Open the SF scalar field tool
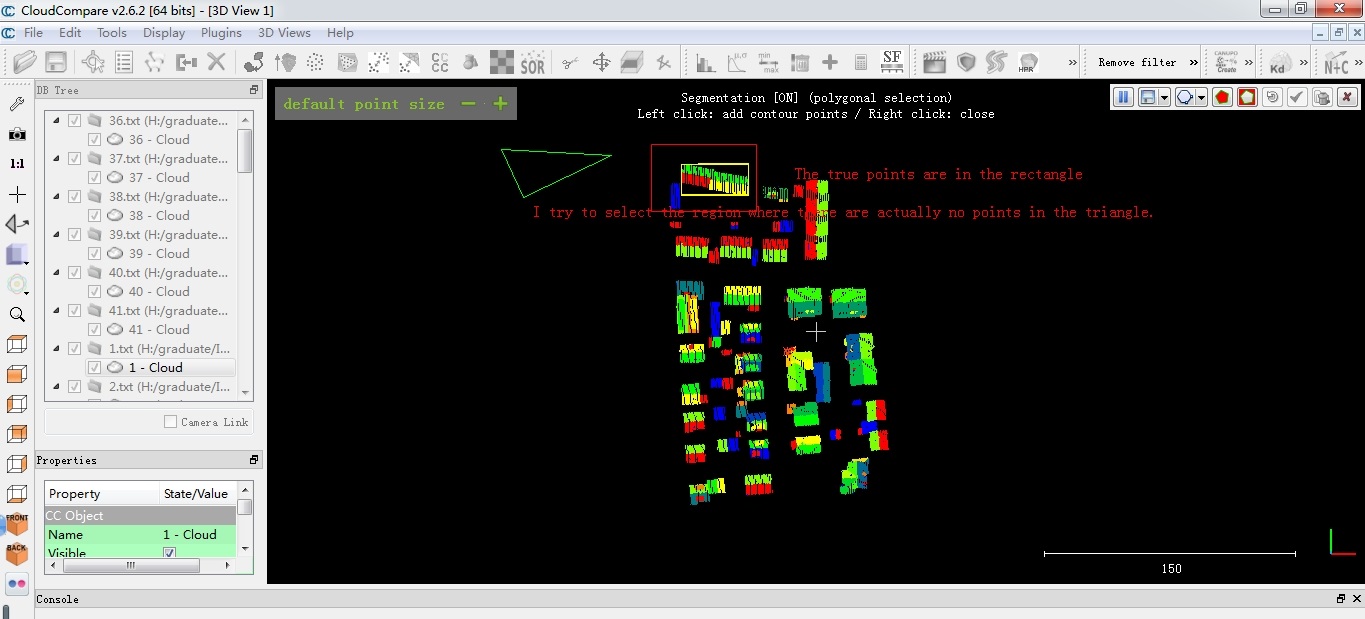 click(892, 62)
